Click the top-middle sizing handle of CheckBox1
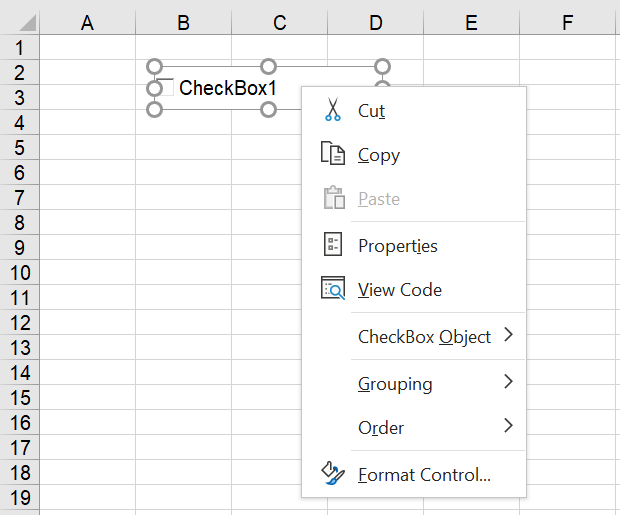 268,66
